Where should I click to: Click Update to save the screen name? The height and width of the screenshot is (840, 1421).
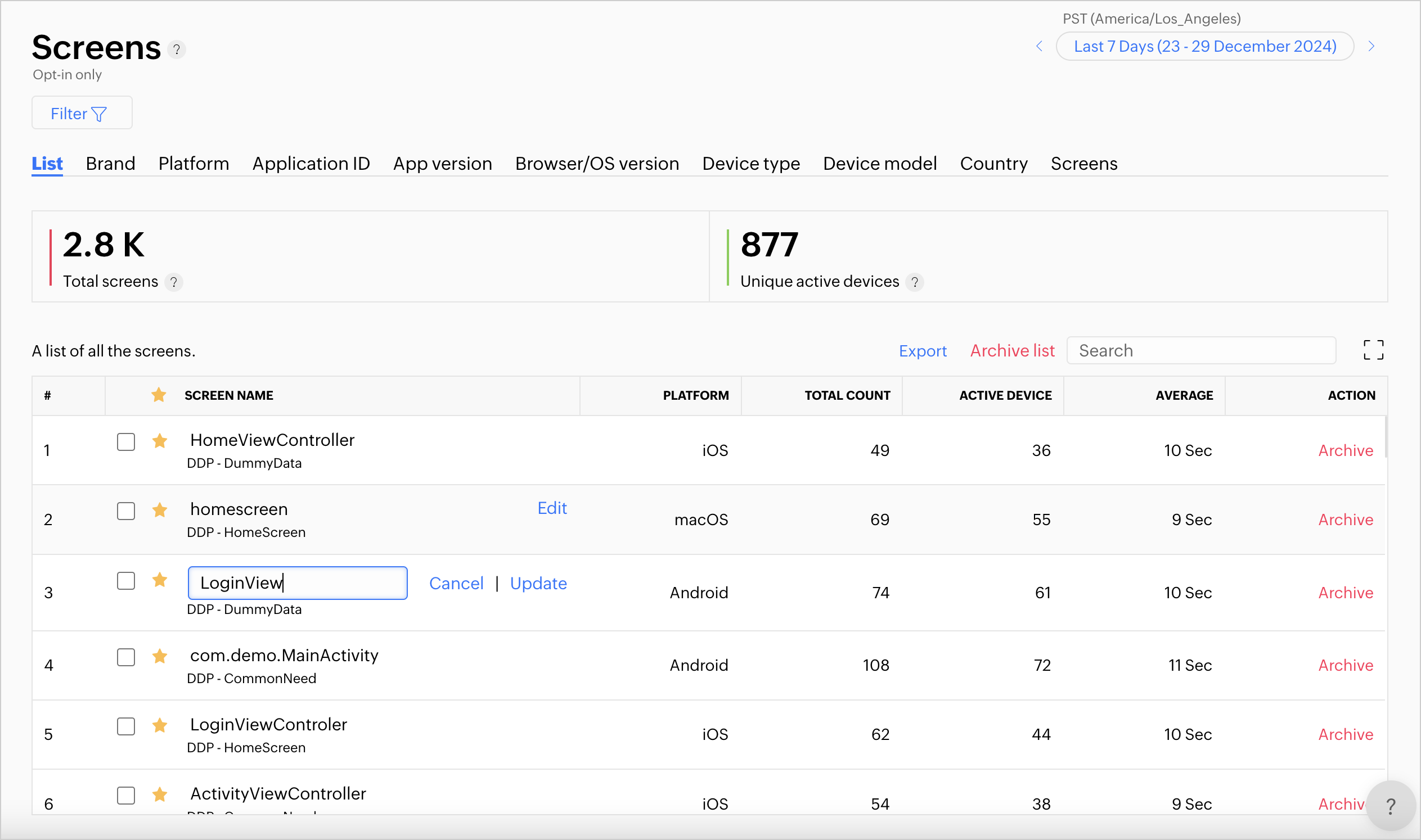538,583
